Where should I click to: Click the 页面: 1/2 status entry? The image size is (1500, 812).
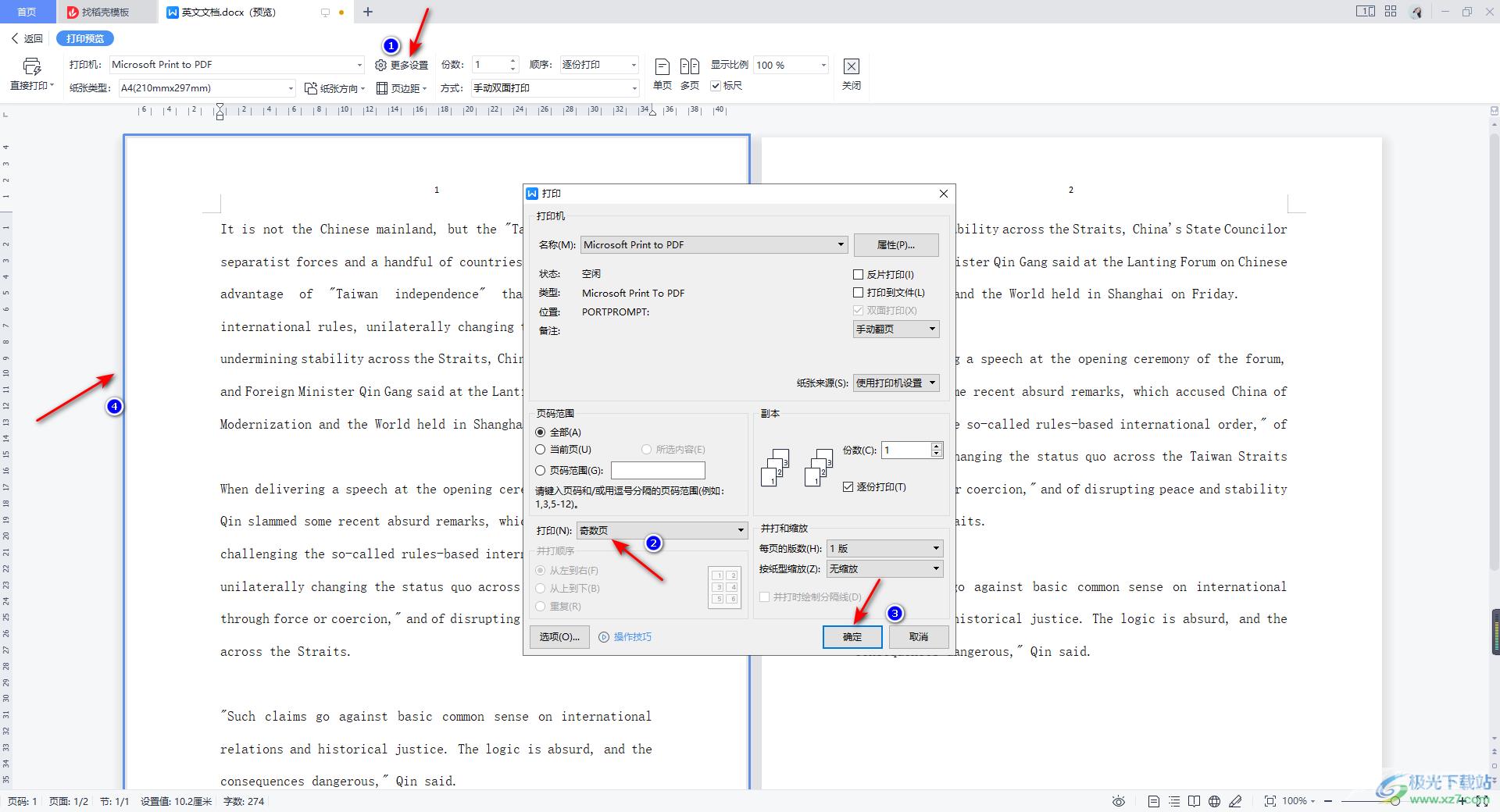coord(69,801)
